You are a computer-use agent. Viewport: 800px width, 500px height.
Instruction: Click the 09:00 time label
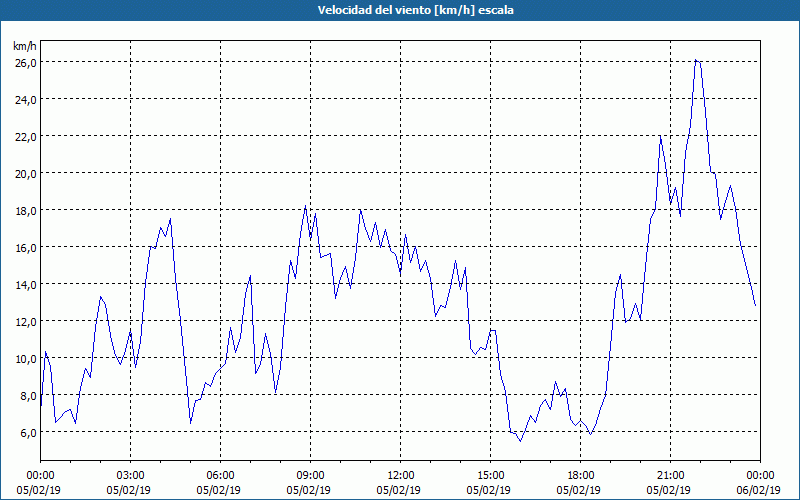click(x=310, y=476)
